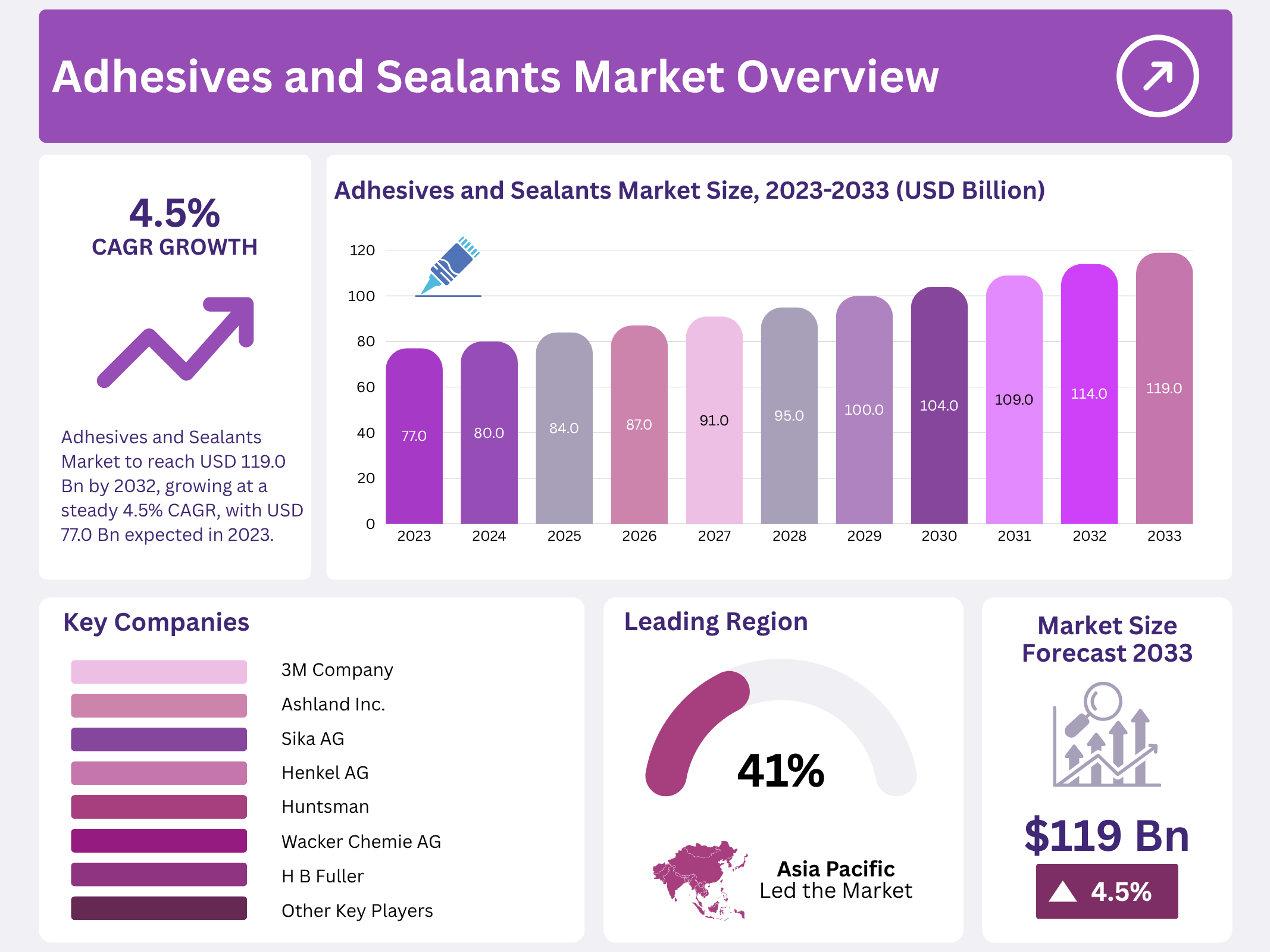Select the 3M Company color swatch
The height and width of the screenshot is (952, 1270).
(x=159, y=671)
